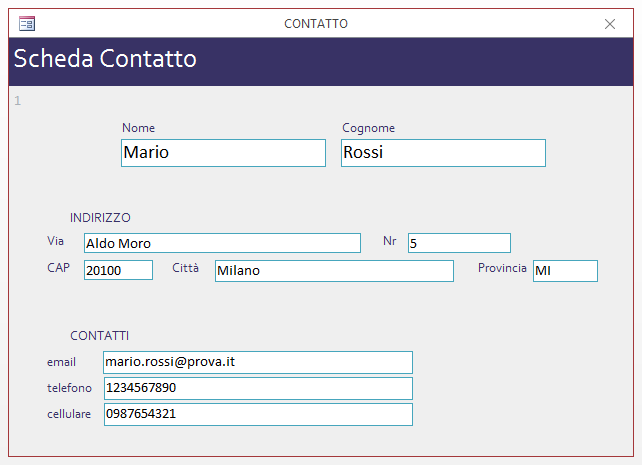Click the email label

coord(61,362)
